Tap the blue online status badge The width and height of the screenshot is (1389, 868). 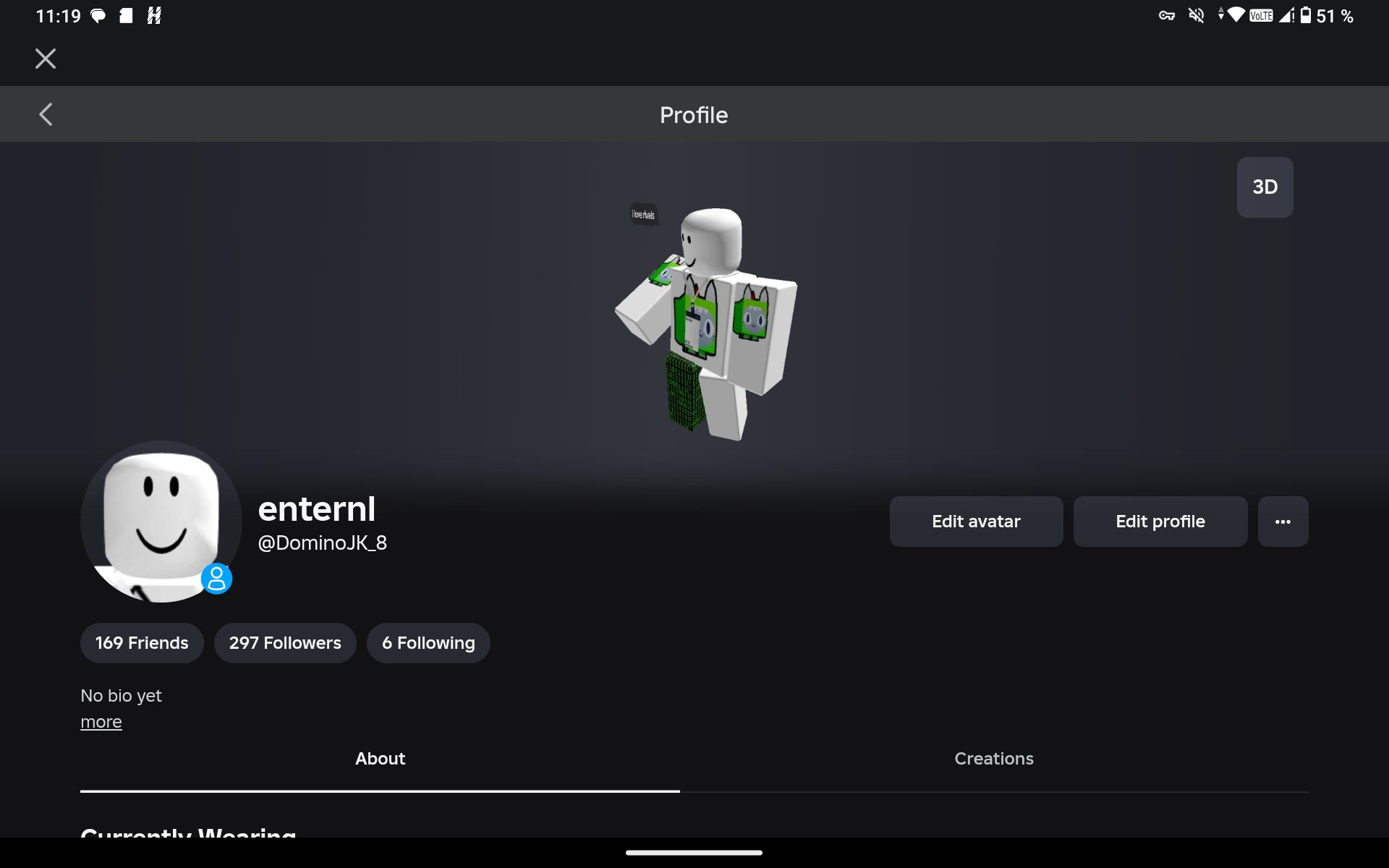point(216,579)
